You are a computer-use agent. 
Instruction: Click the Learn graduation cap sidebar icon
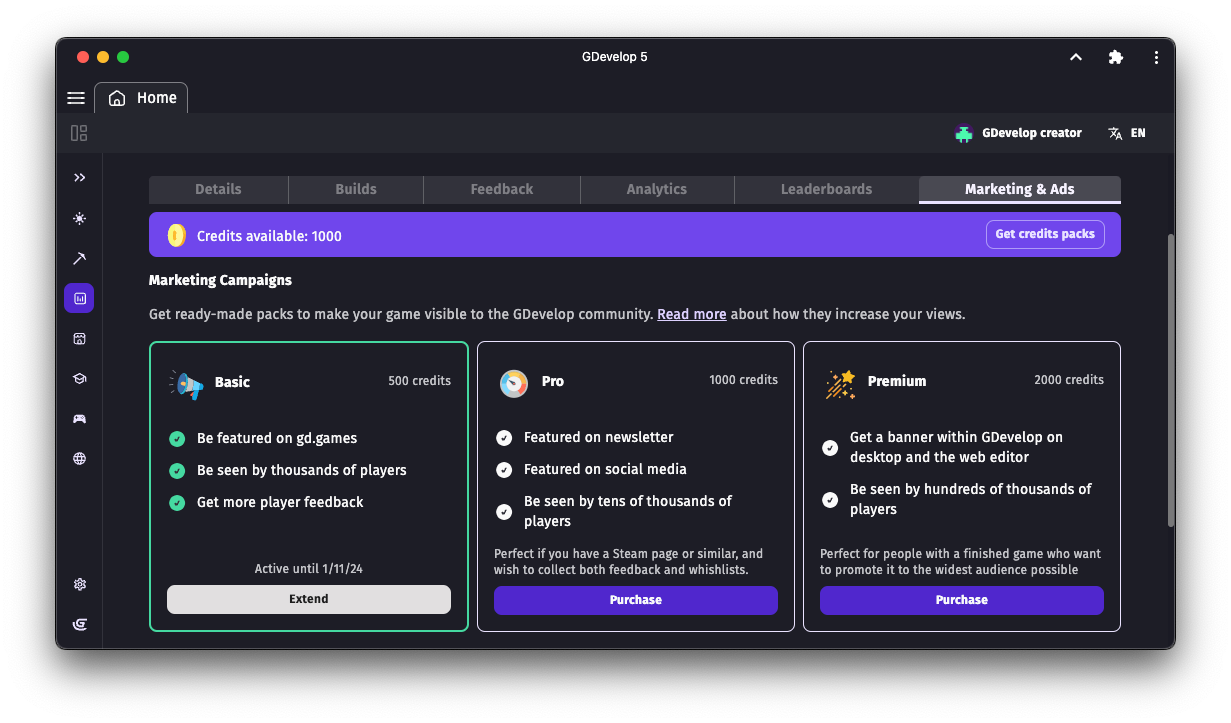coord(80,379)
